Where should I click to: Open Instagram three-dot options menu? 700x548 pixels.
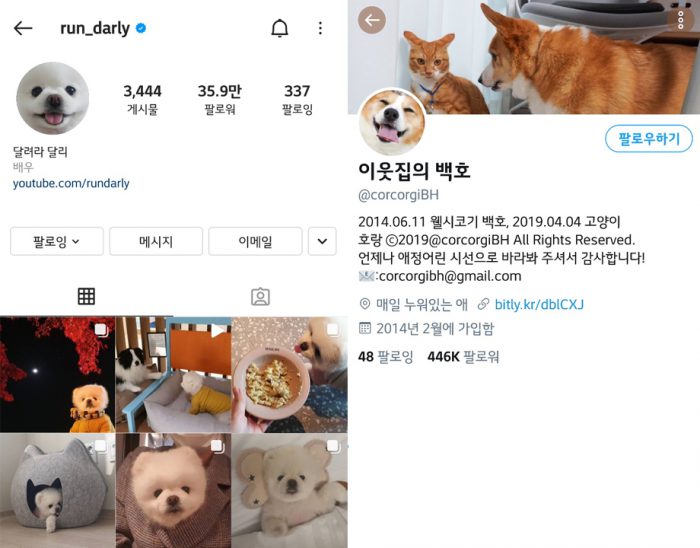(320, 29)
